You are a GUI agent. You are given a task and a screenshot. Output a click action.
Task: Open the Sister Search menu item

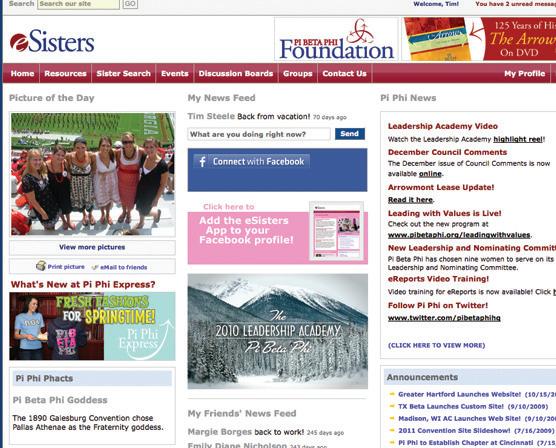(123, 73)
